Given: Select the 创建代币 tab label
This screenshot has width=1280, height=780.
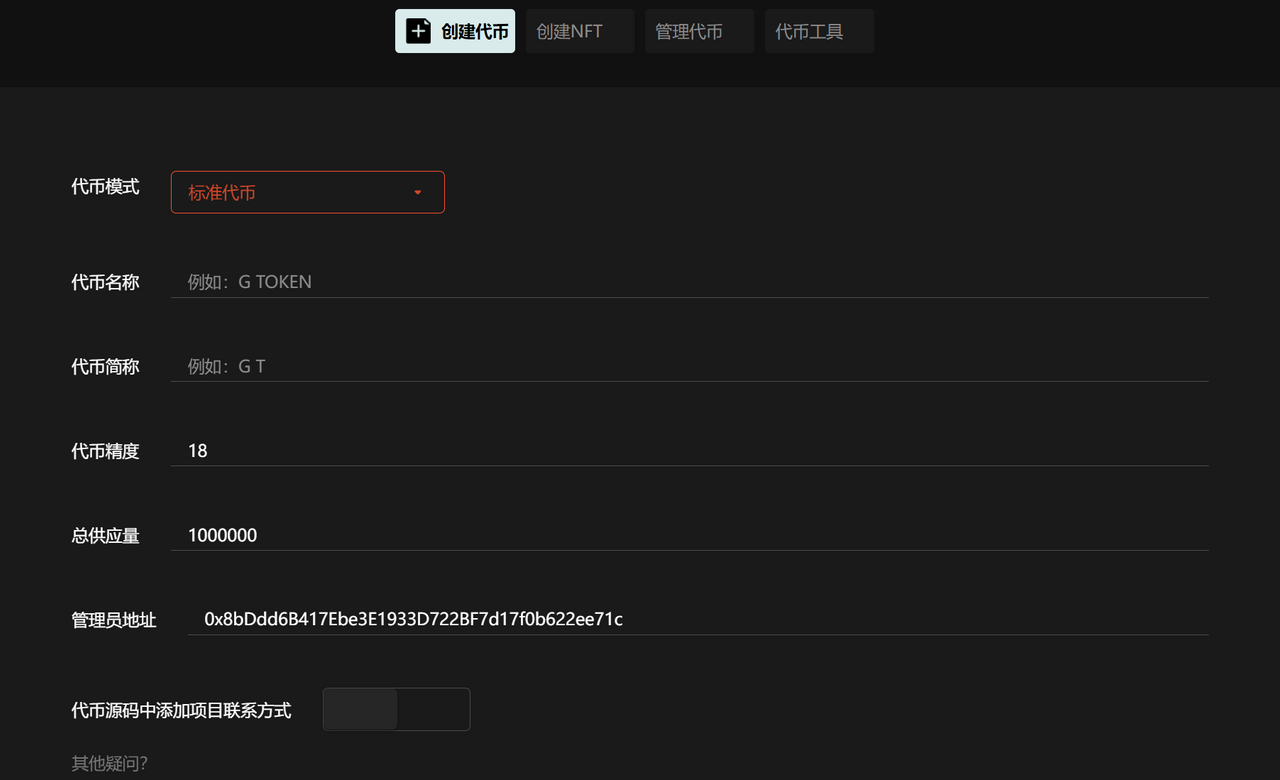Looking at the screenshot, I should pyautogui.click(x=475, y=32).
